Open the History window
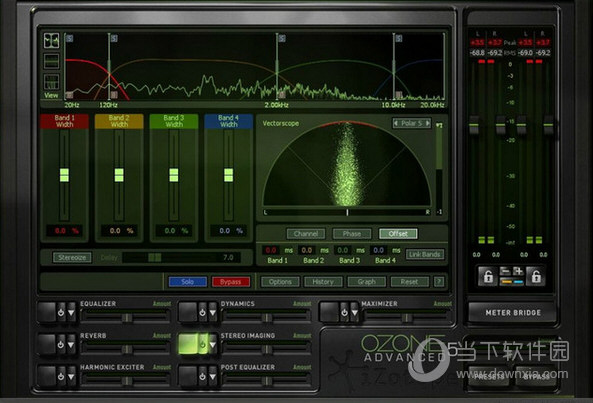 click(323, 282)
